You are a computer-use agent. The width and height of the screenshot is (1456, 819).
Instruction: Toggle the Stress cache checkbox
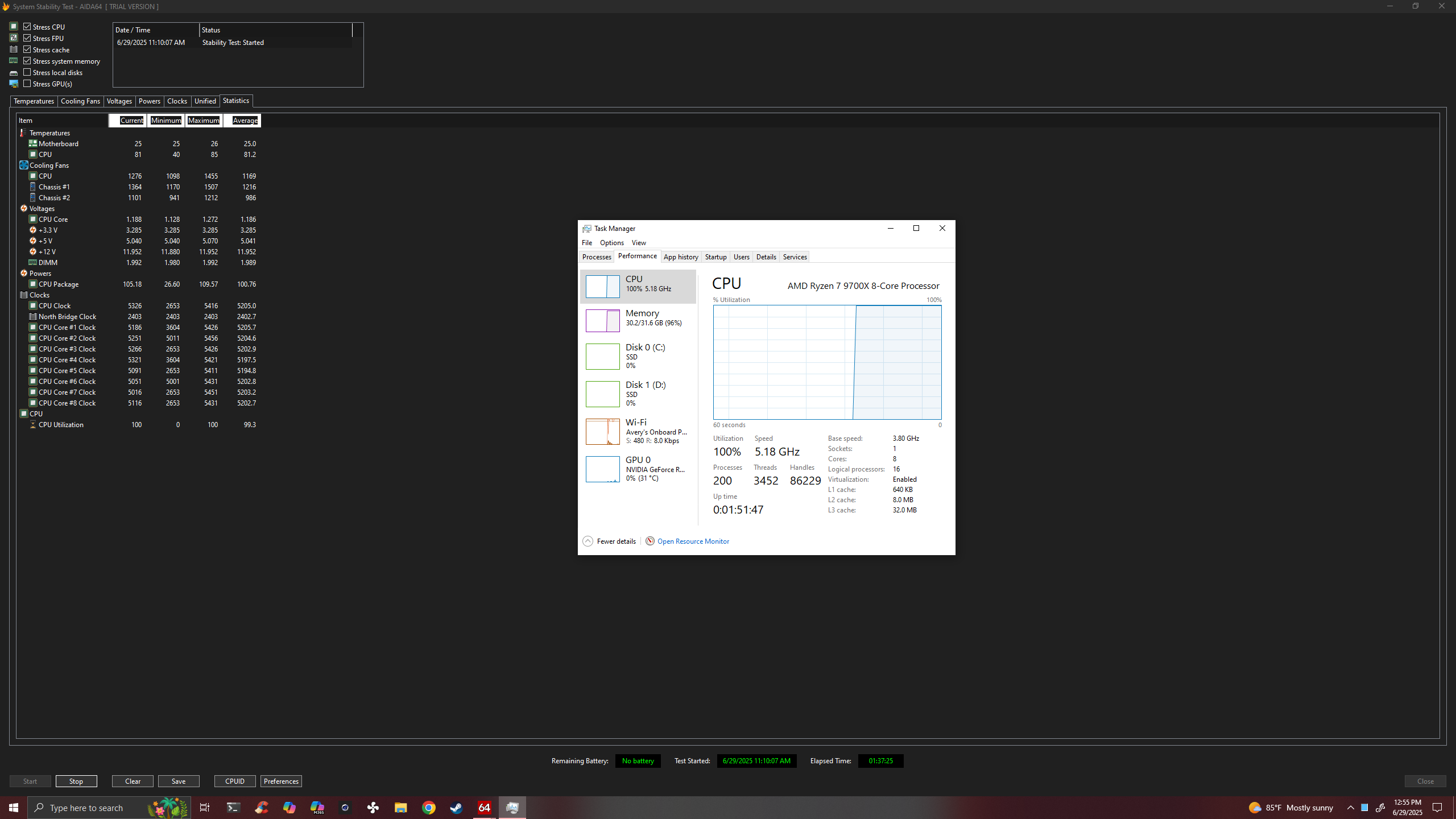27,49
